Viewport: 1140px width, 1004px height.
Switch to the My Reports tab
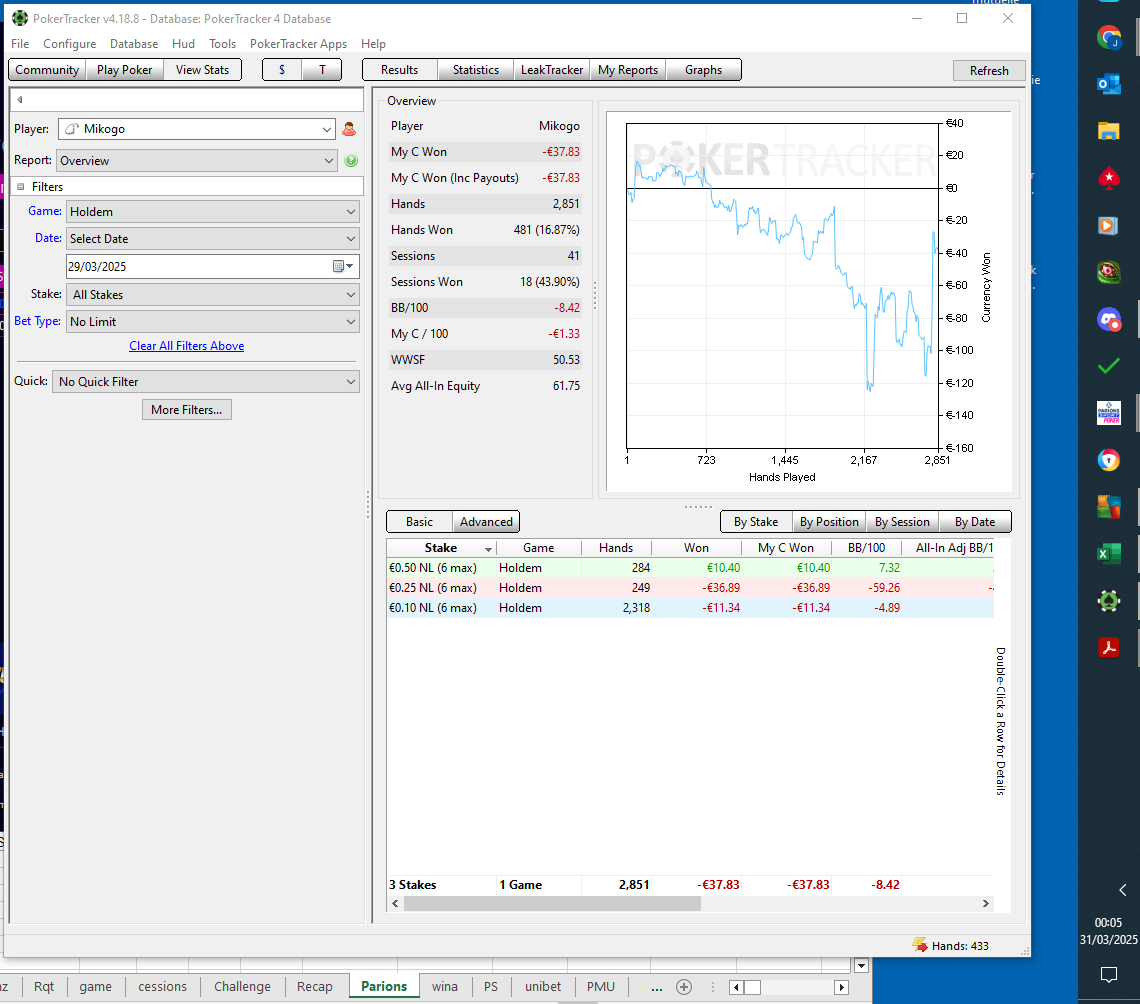pyautogui.click(x=627, y=70)
